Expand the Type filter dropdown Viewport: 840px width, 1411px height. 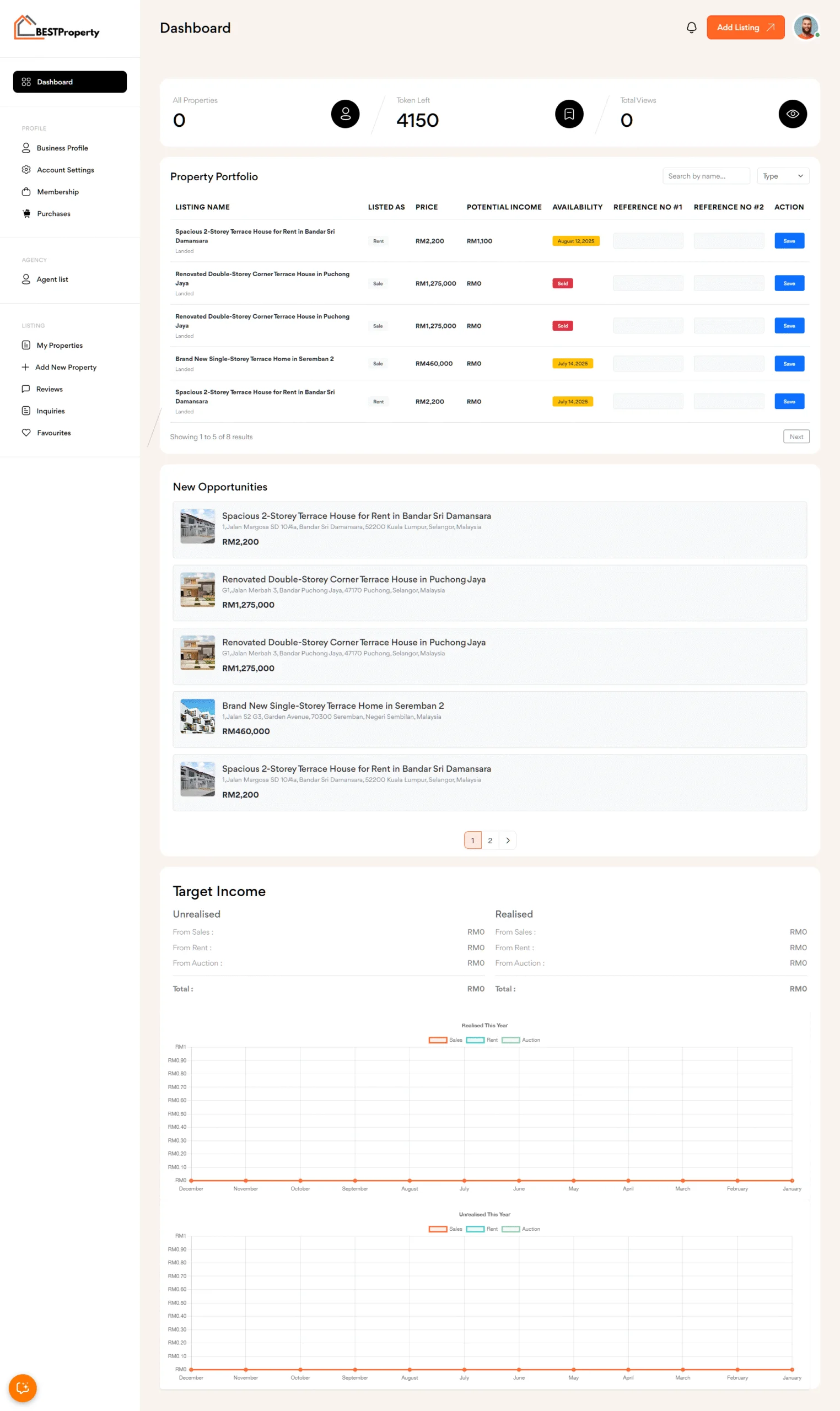coord(783,176)
